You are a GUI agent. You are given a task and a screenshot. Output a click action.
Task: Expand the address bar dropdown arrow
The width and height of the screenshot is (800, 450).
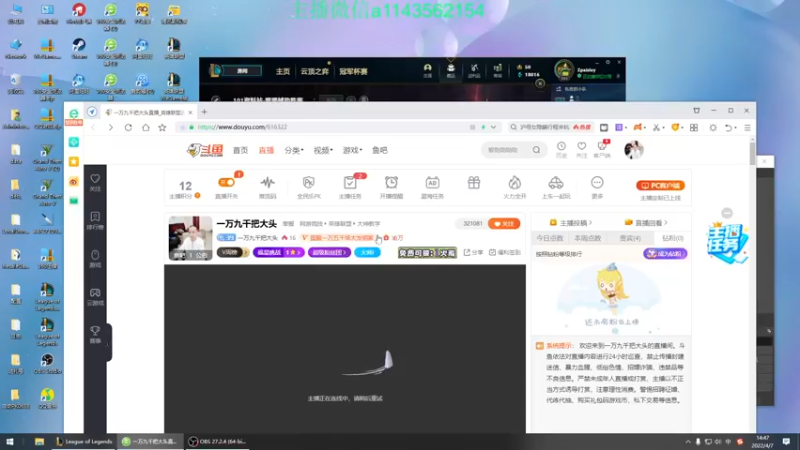(493, 127)
